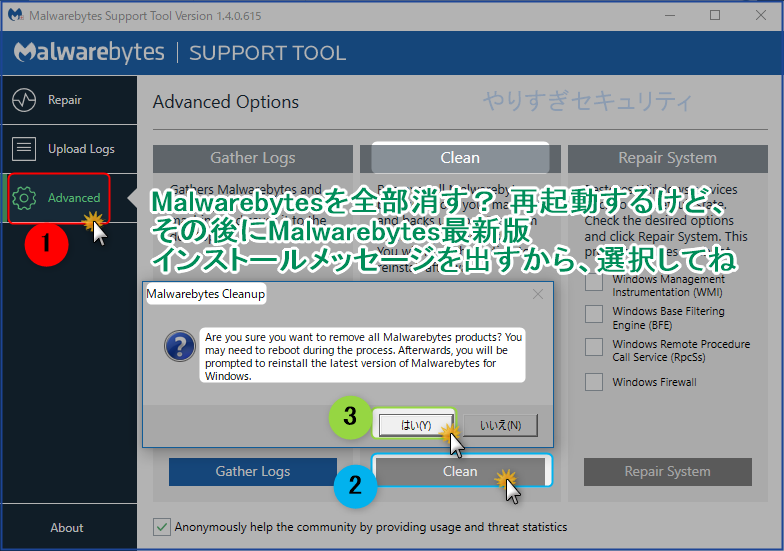
Task: Click the blue Gather Logs button
Action: click(x=252, y=472)
